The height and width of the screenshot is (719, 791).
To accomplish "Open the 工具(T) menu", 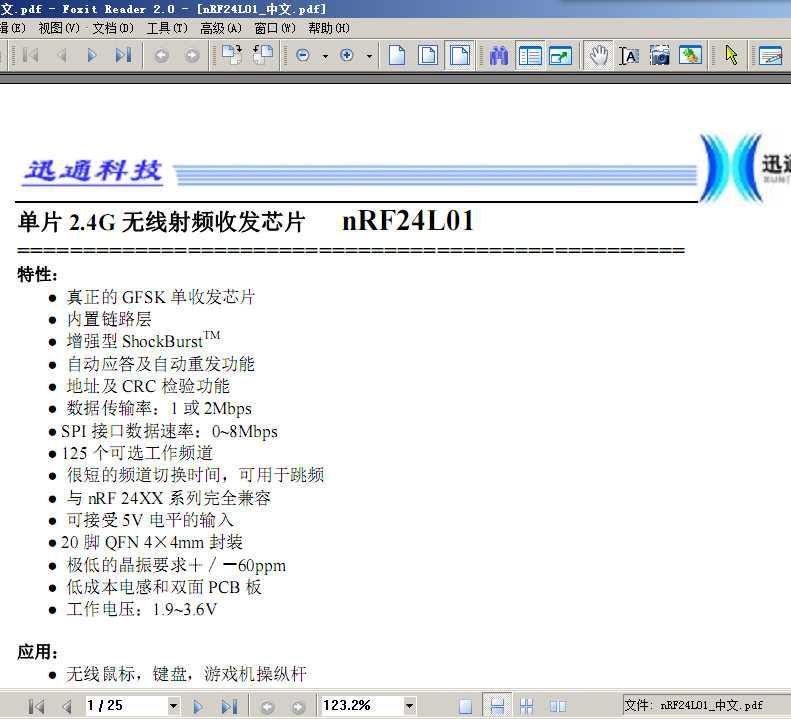I will (x=167, y=28).
